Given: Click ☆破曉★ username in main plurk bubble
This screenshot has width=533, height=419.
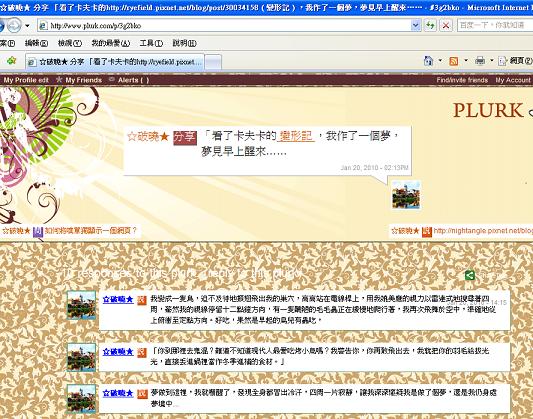Looking at the screenshot, I should click(148, 137).
